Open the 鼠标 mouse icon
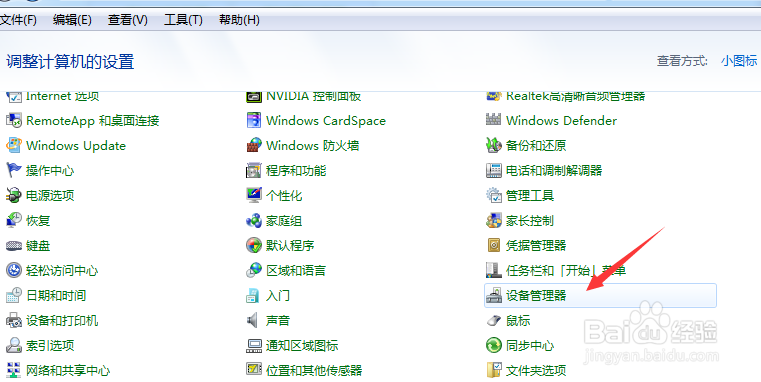 [x=494, y=320]
